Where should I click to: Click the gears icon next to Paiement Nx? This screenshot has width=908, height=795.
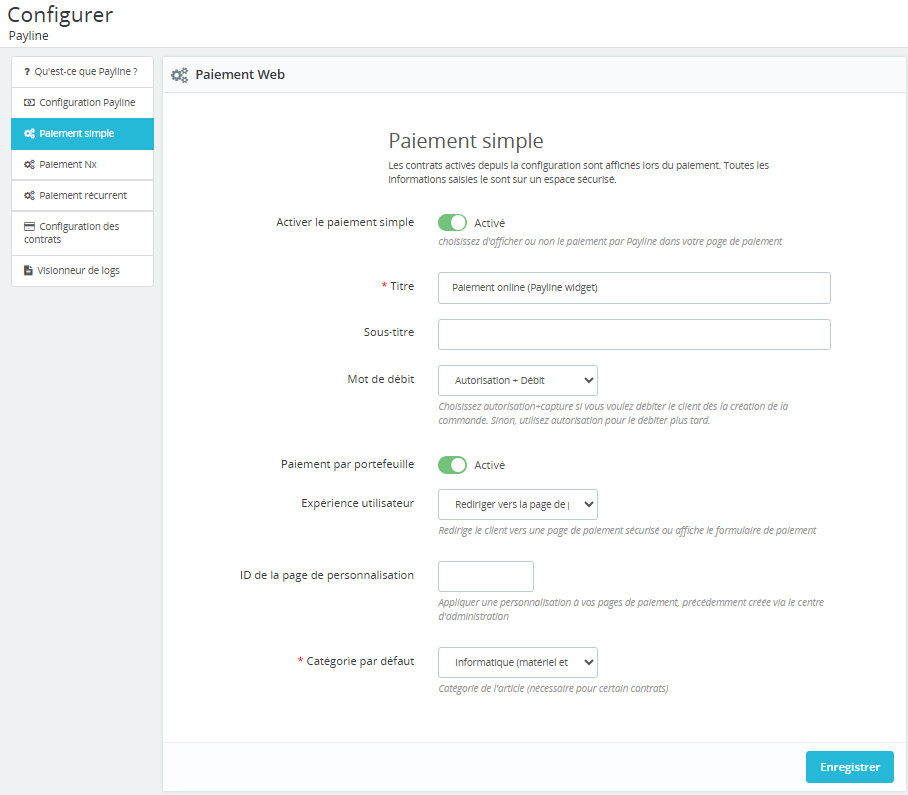[x=30, y=164]
